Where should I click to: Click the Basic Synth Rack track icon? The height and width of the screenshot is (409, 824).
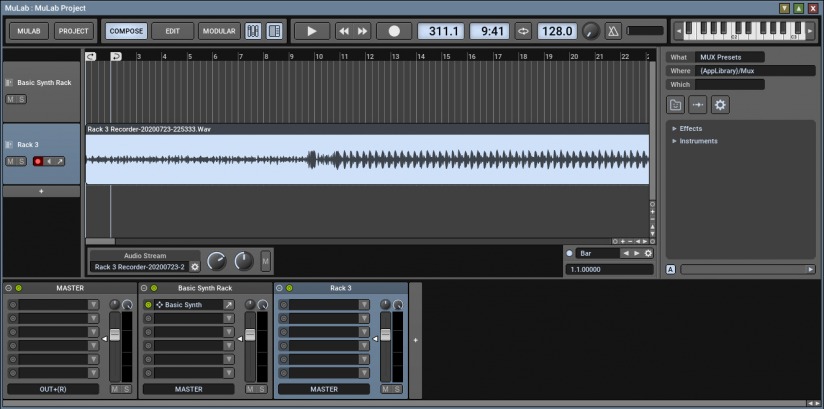coord(9,83)
